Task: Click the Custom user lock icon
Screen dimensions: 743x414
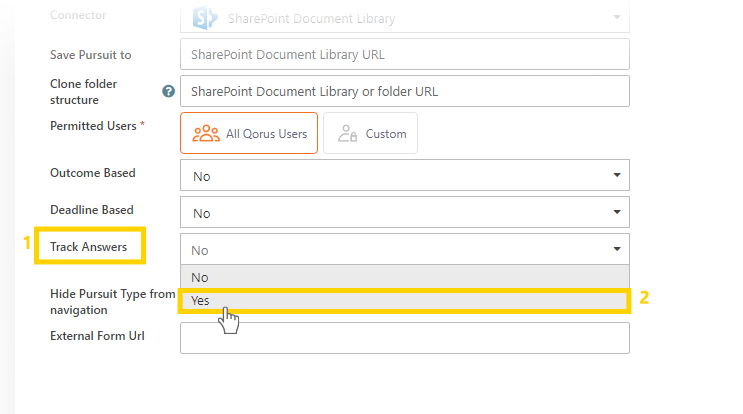Action: (347, 134)
